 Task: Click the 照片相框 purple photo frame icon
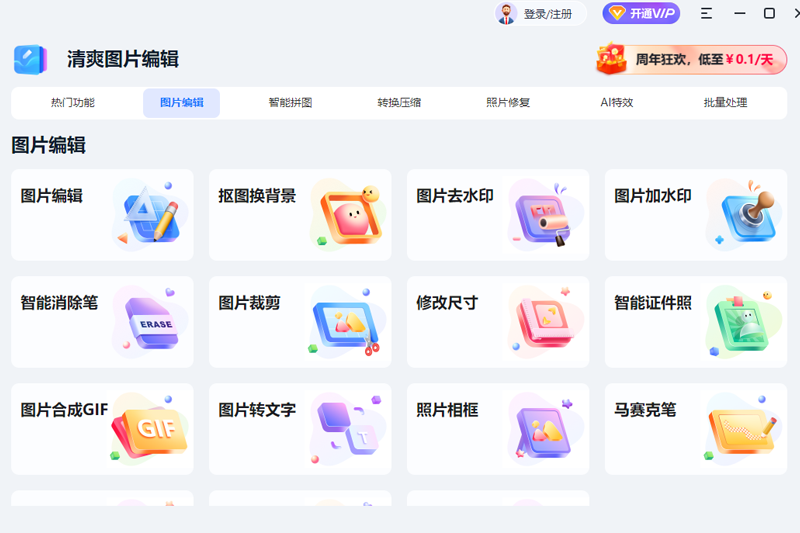tap(546, 429)
